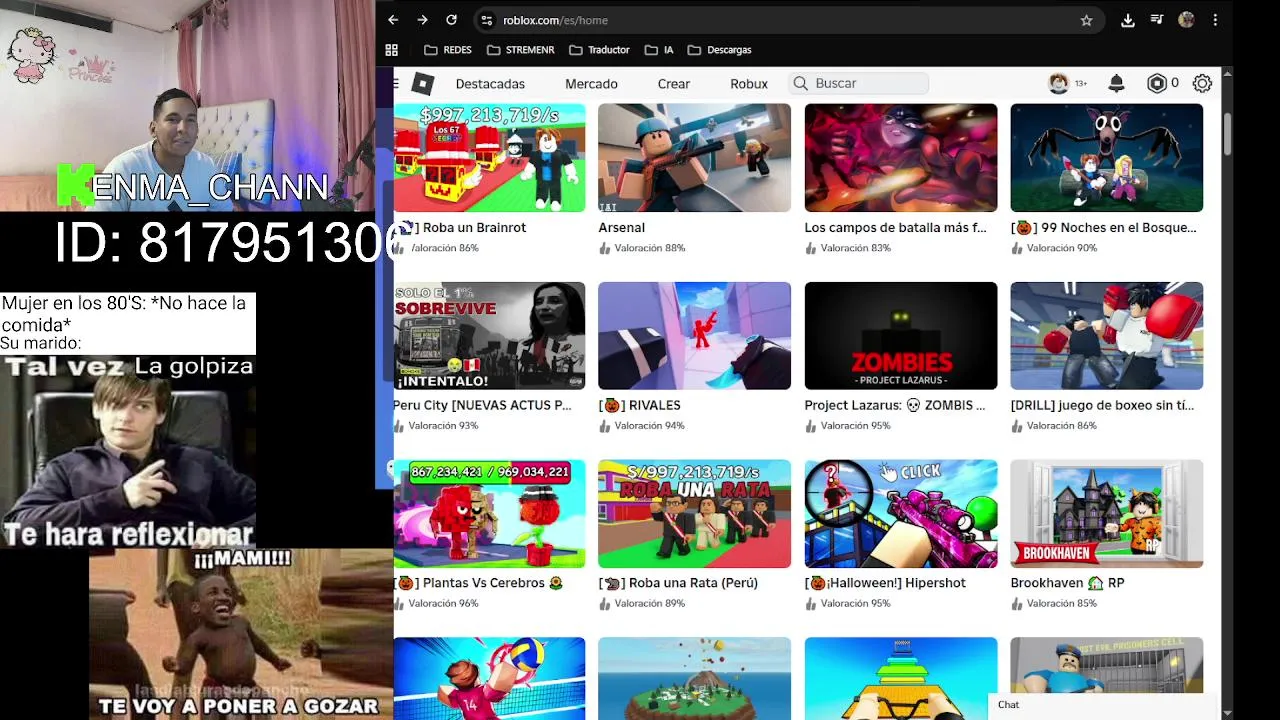Viewport: 1280px width, 720px height.
Task: Open the Roba una Rata thumbnail
Action: (694, 514)
